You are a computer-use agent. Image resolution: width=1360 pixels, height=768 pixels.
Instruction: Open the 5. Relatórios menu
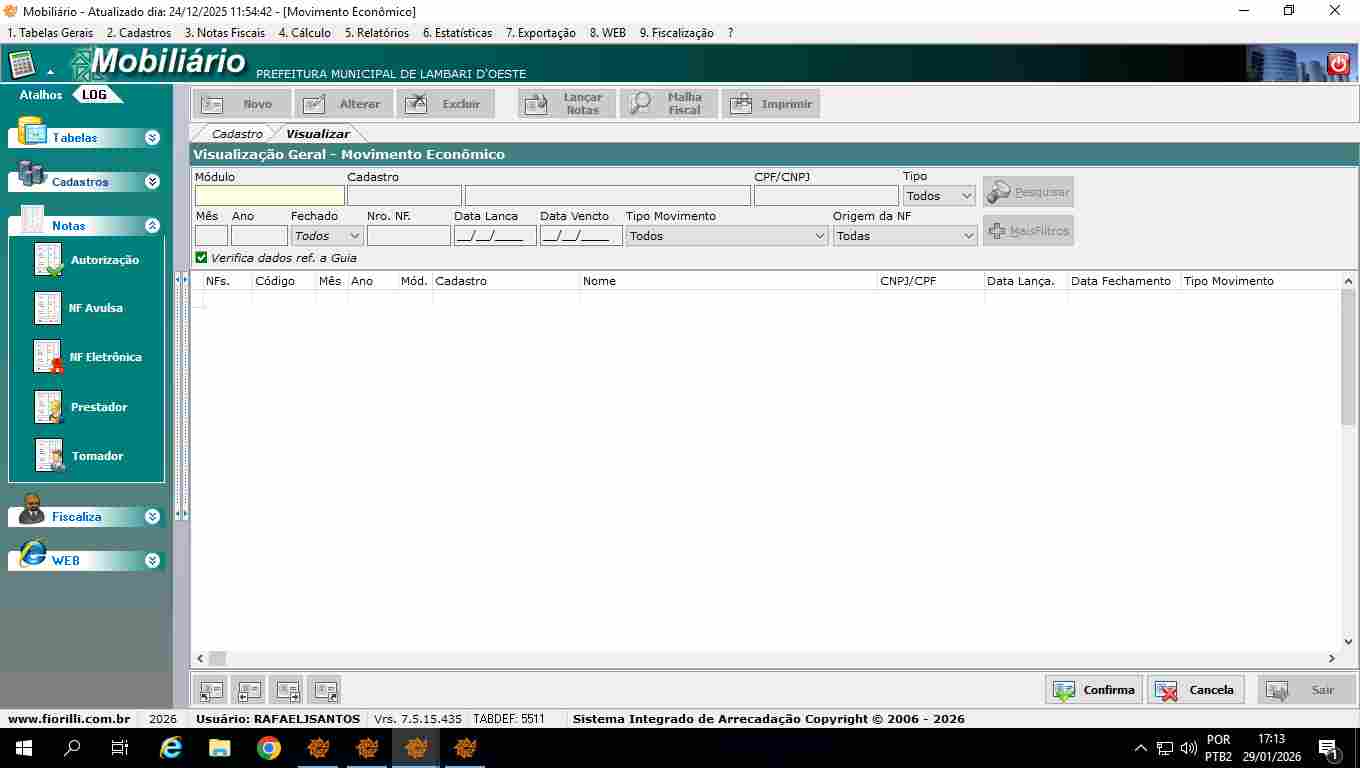[x=376, y=33]
